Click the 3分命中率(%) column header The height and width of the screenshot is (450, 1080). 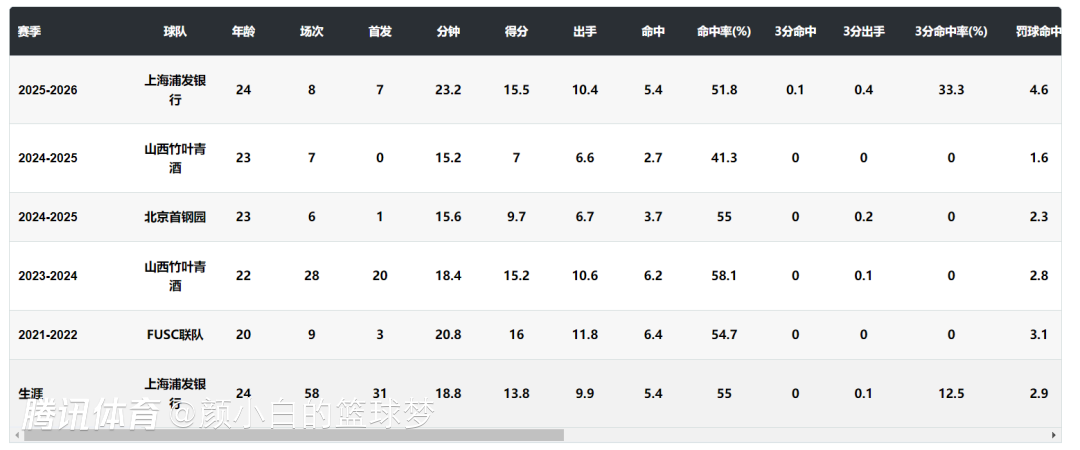[x=951, y=32]
